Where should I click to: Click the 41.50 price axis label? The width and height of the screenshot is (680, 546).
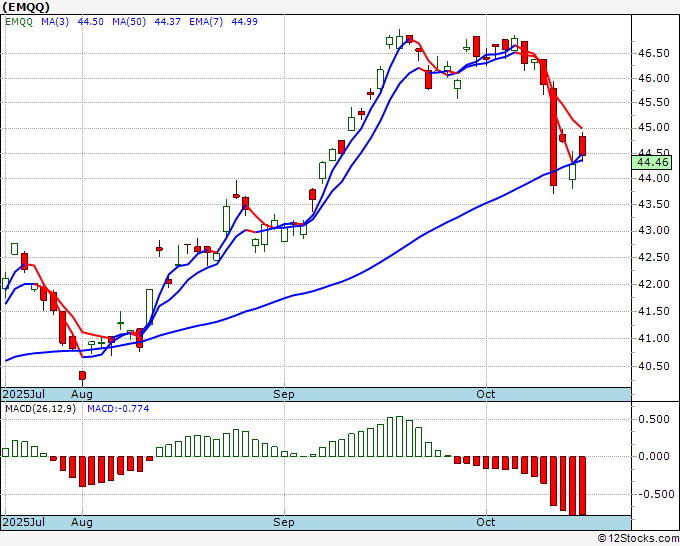(654, 311)
